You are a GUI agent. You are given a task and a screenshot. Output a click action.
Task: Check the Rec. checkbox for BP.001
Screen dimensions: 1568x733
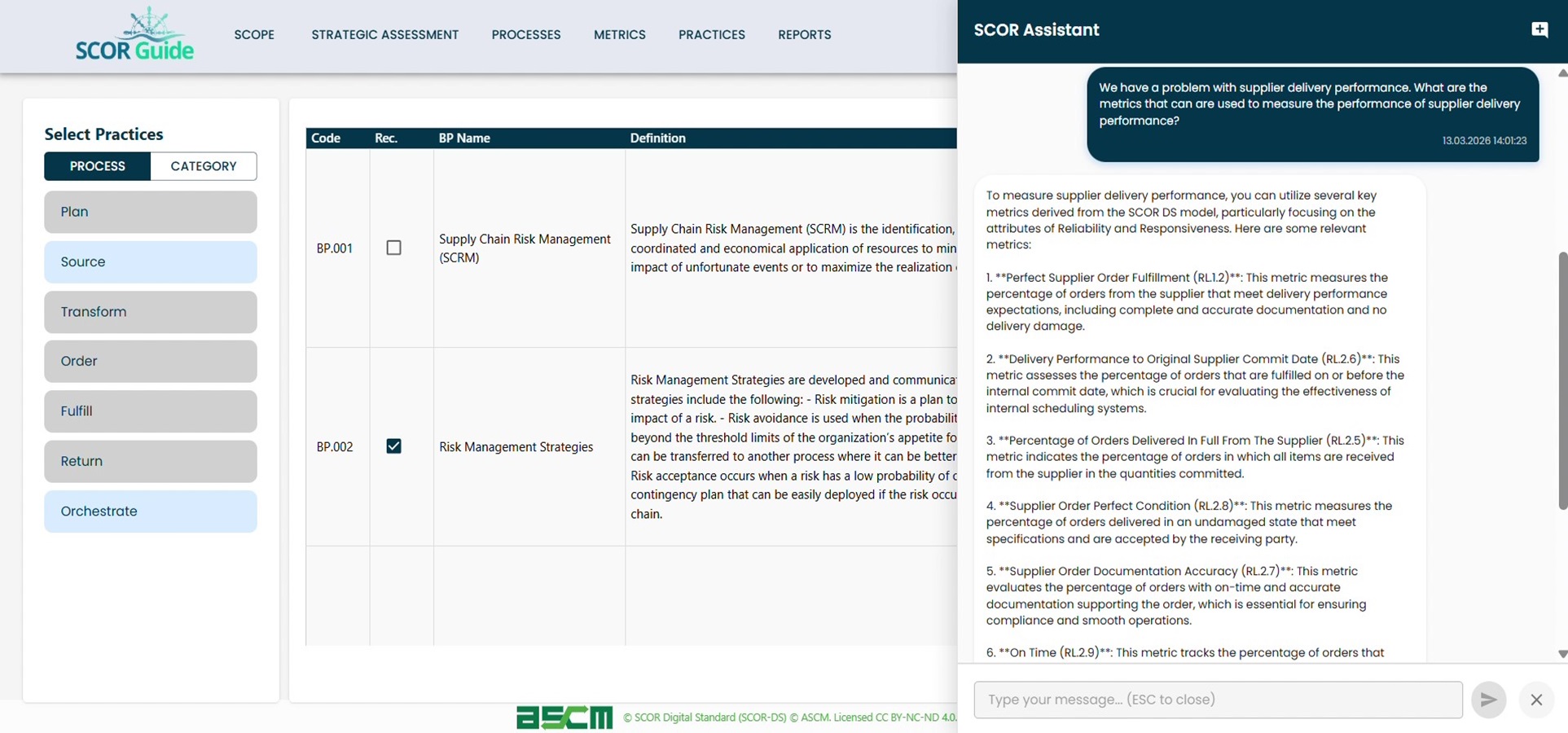point(394,247)
